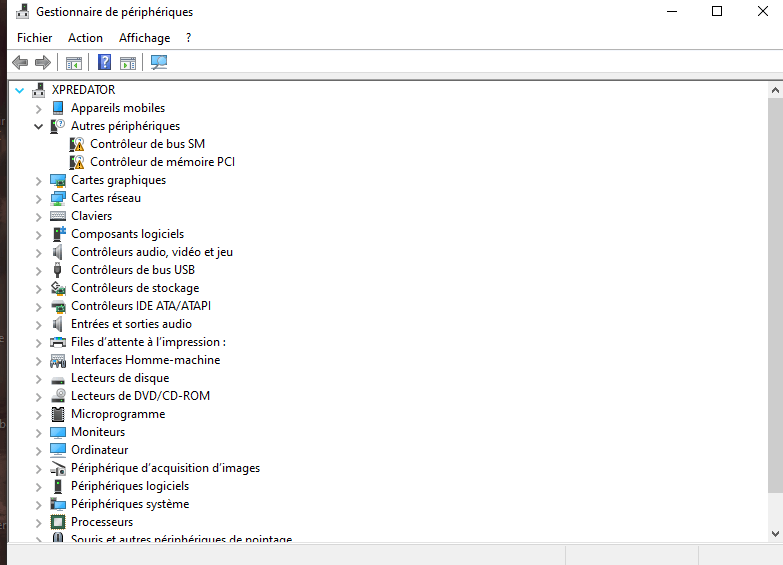This screenshot has width=783, height=565.
Task: Close the Gestionnaire de périphériques window
Action: point(763,11)
